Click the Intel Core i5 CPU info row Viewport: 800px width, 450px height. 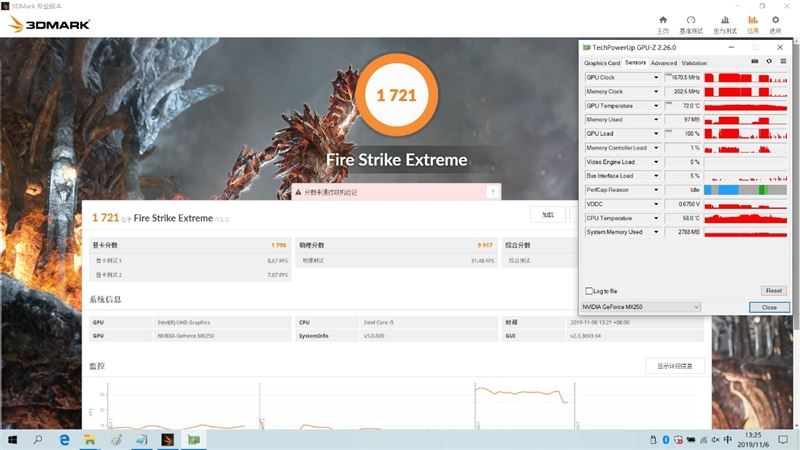click(396, 322)
